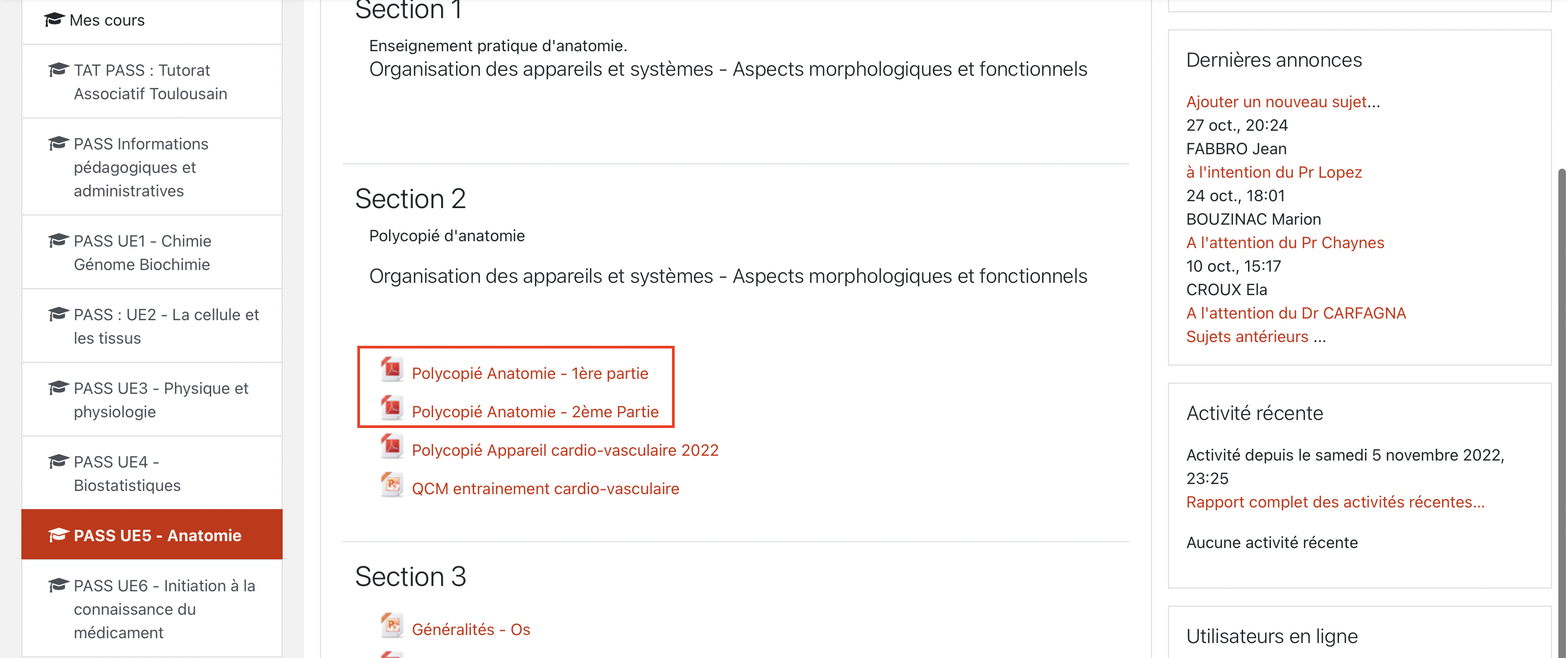Click PDF icon for Polycopié Appareil cardio-vasculaire 2022
Screen dimensions: 1568x658
(x=392, y=447)
